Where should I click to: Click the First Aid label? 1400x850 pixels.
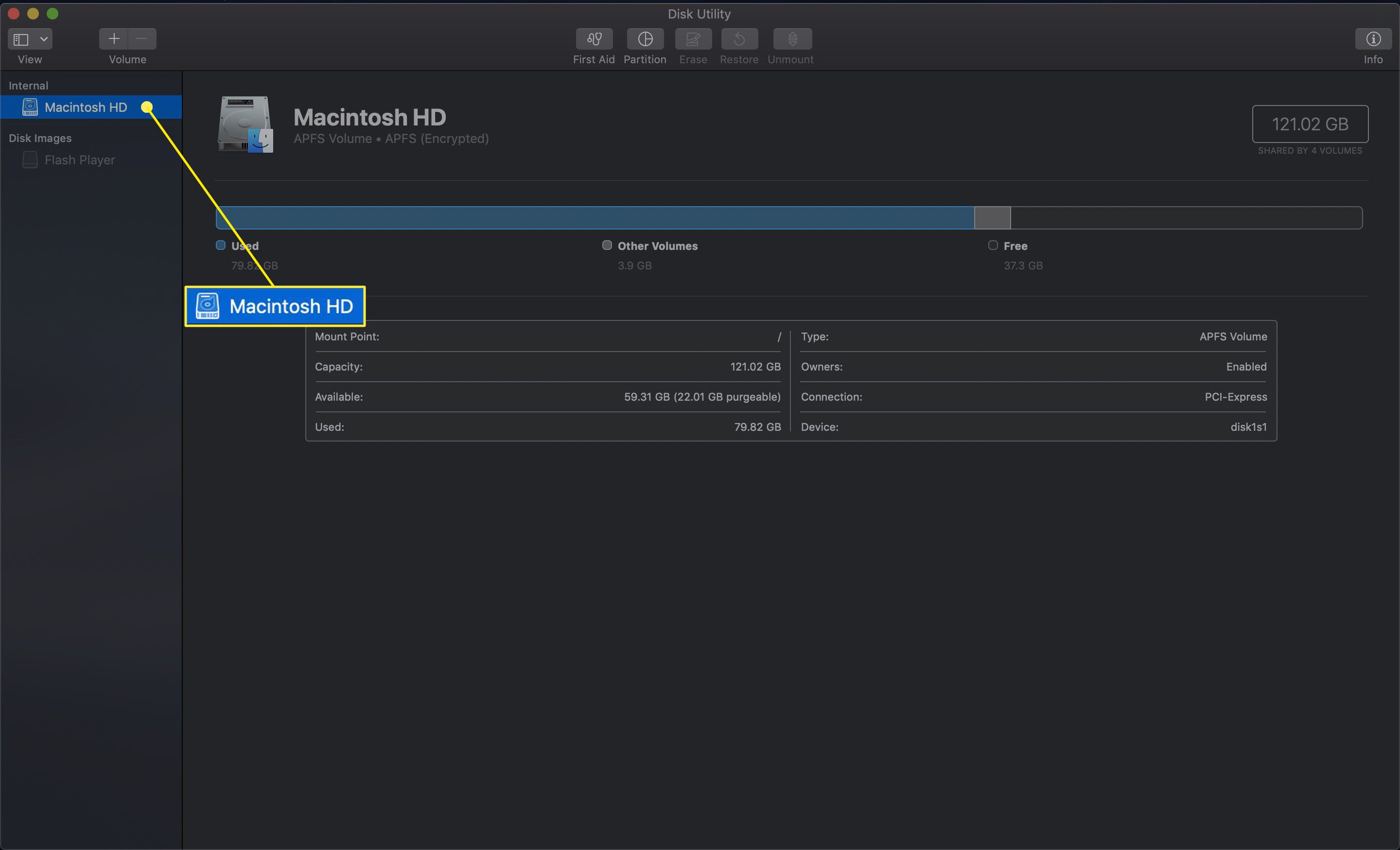pyautogui.click(x=594, y=59)
